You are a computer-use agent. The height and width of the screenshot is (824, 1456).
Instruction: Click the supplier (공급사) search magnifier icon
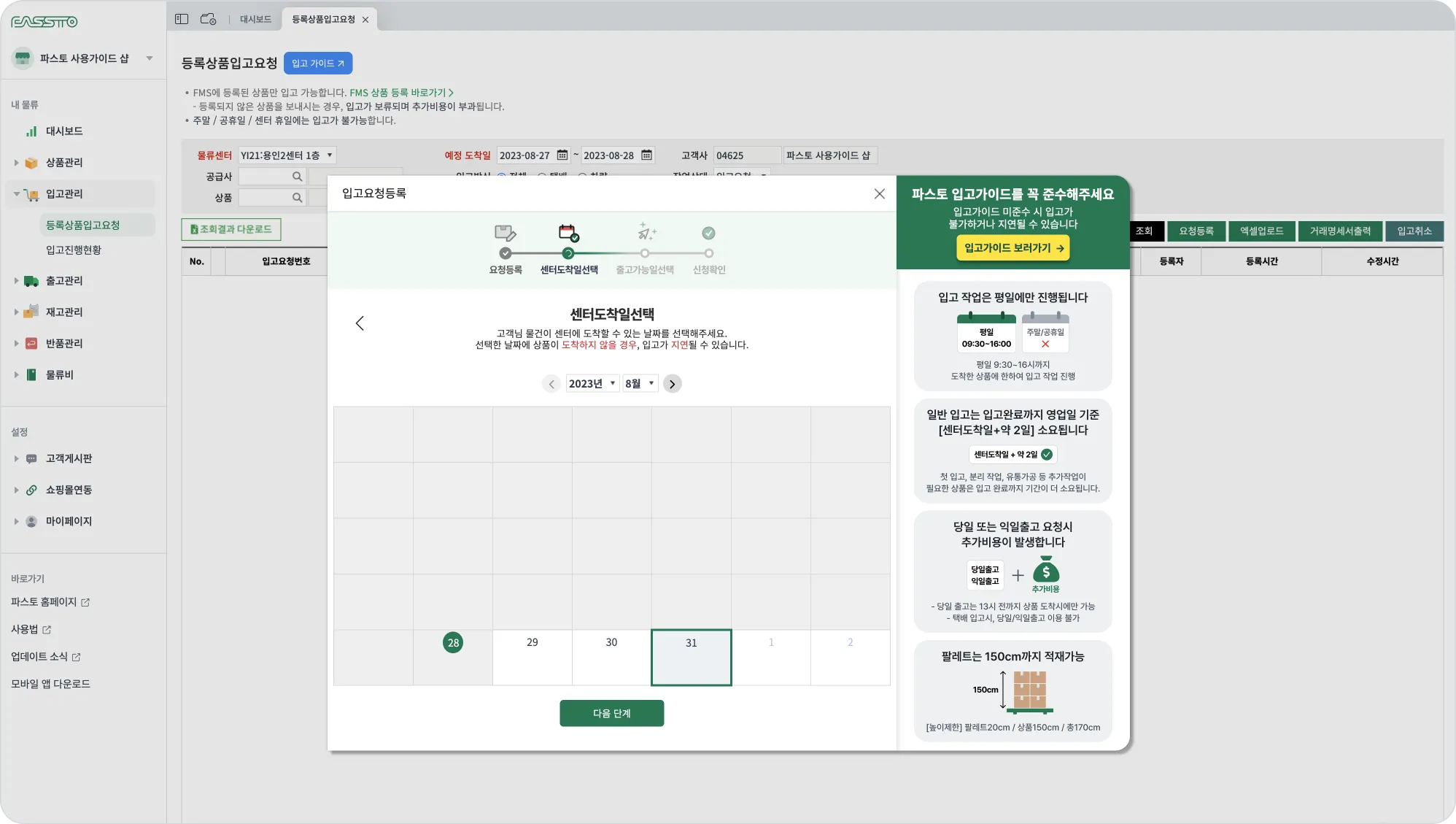297,177
